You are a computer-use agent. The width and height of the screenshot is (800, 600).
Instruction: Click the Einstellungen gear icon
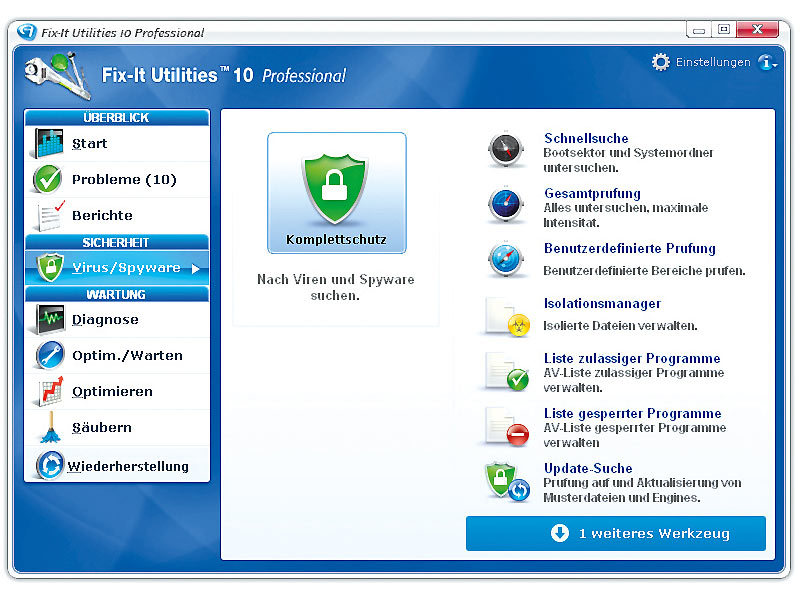(661, 62)
